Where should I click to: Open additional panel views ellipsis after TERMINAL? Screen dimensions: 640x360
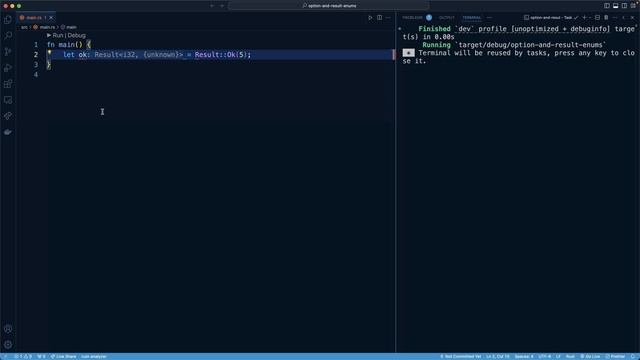tap(489, 18)
